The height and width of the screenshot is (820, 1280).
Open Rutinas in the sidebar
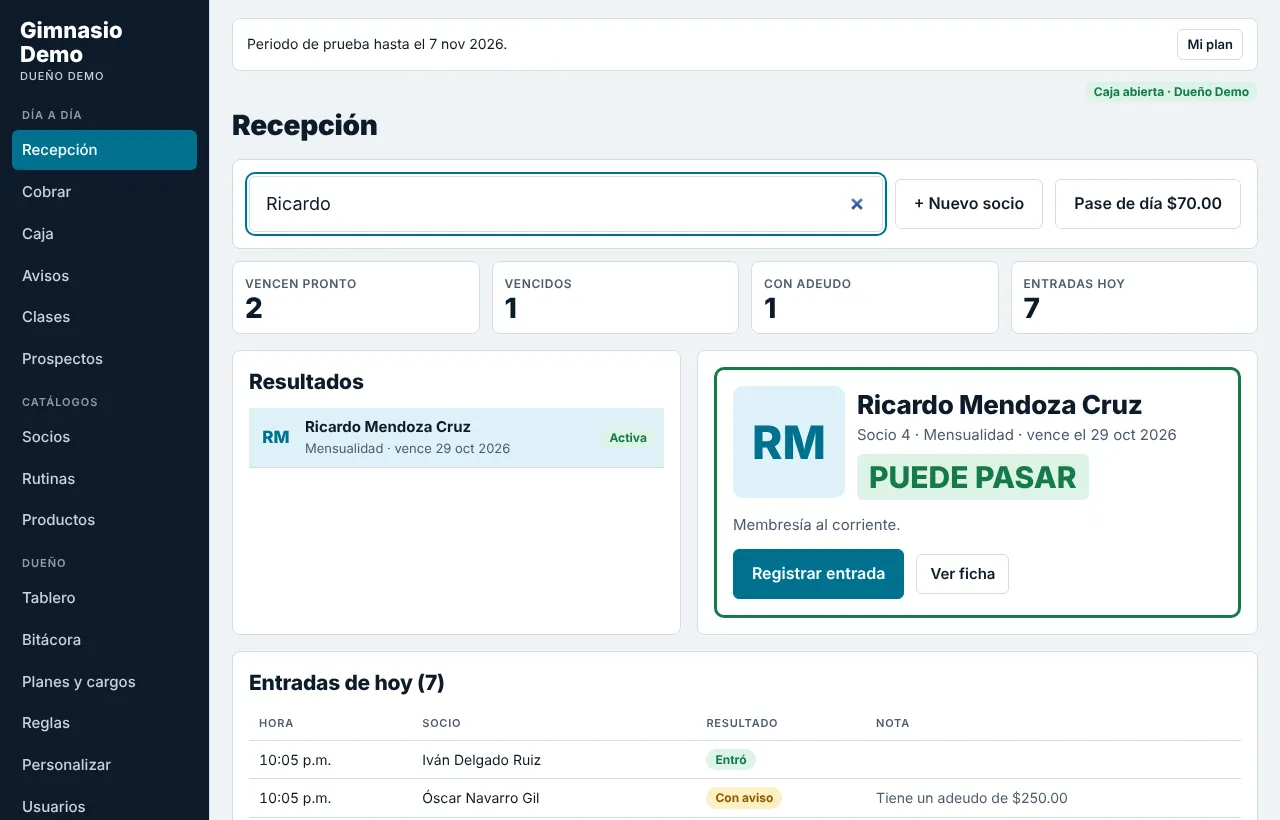[x=104, y=479]
